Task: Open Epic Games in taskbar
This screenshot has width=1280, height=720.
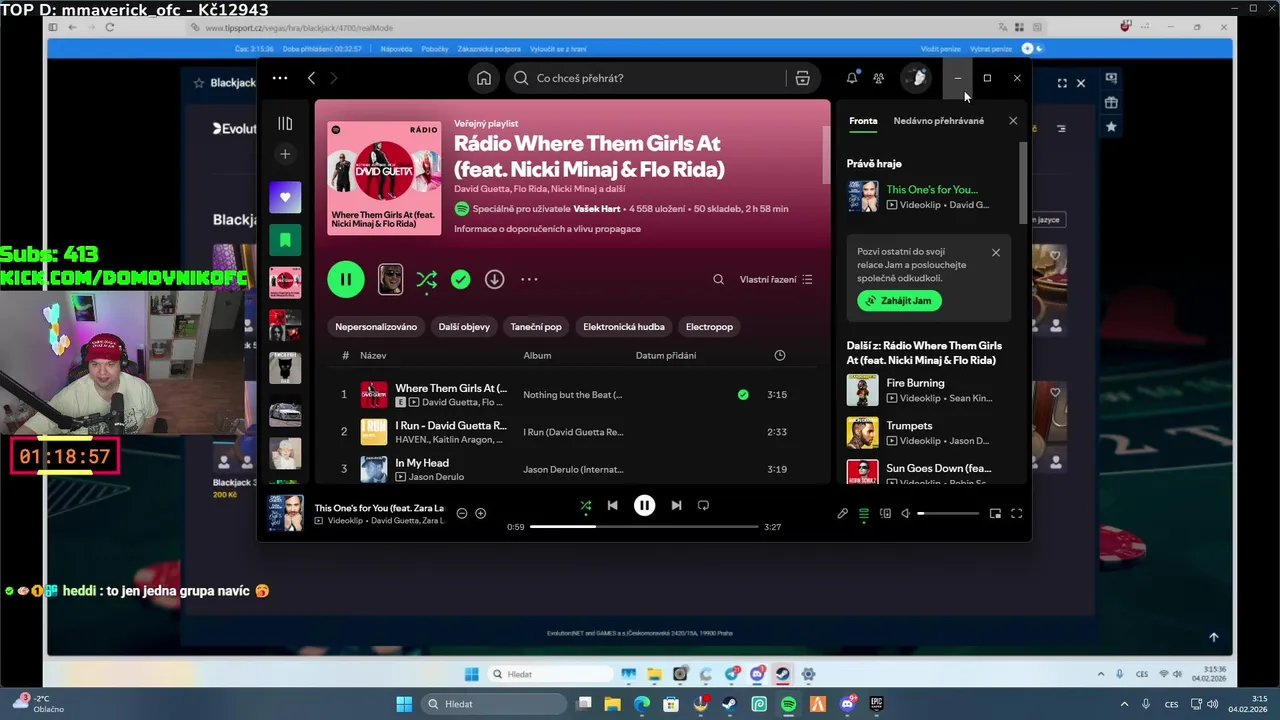Action: (x=876, y=704)
